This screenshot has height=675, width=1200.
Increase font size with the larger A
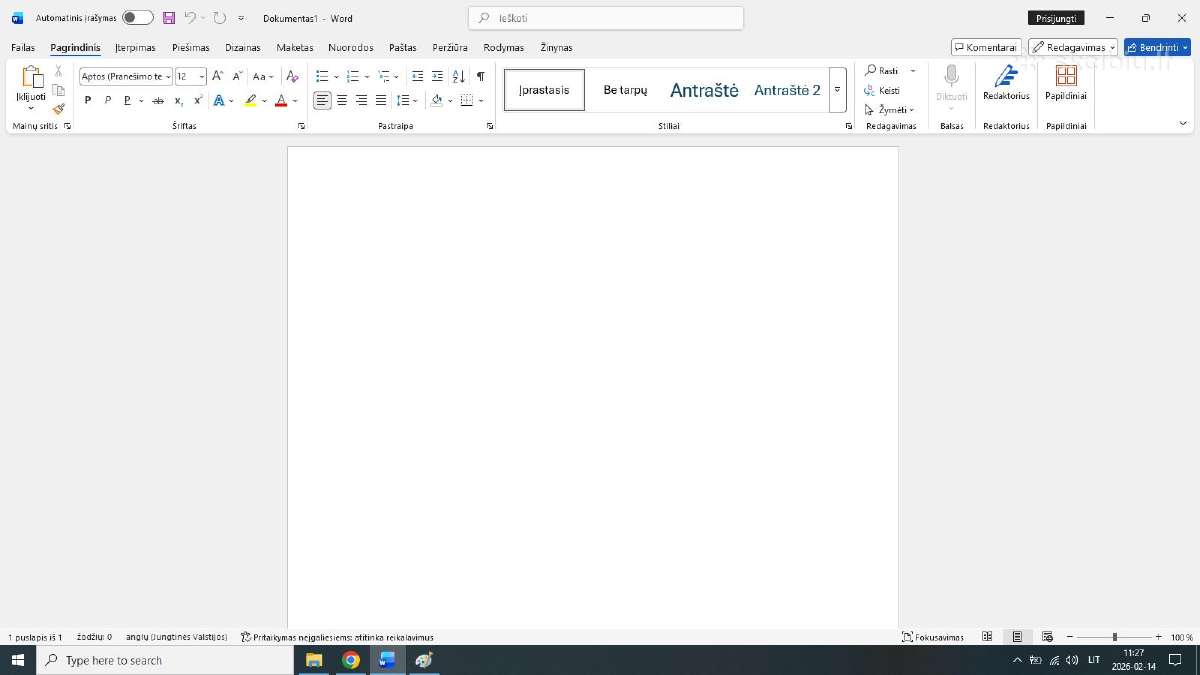(217, 76)
